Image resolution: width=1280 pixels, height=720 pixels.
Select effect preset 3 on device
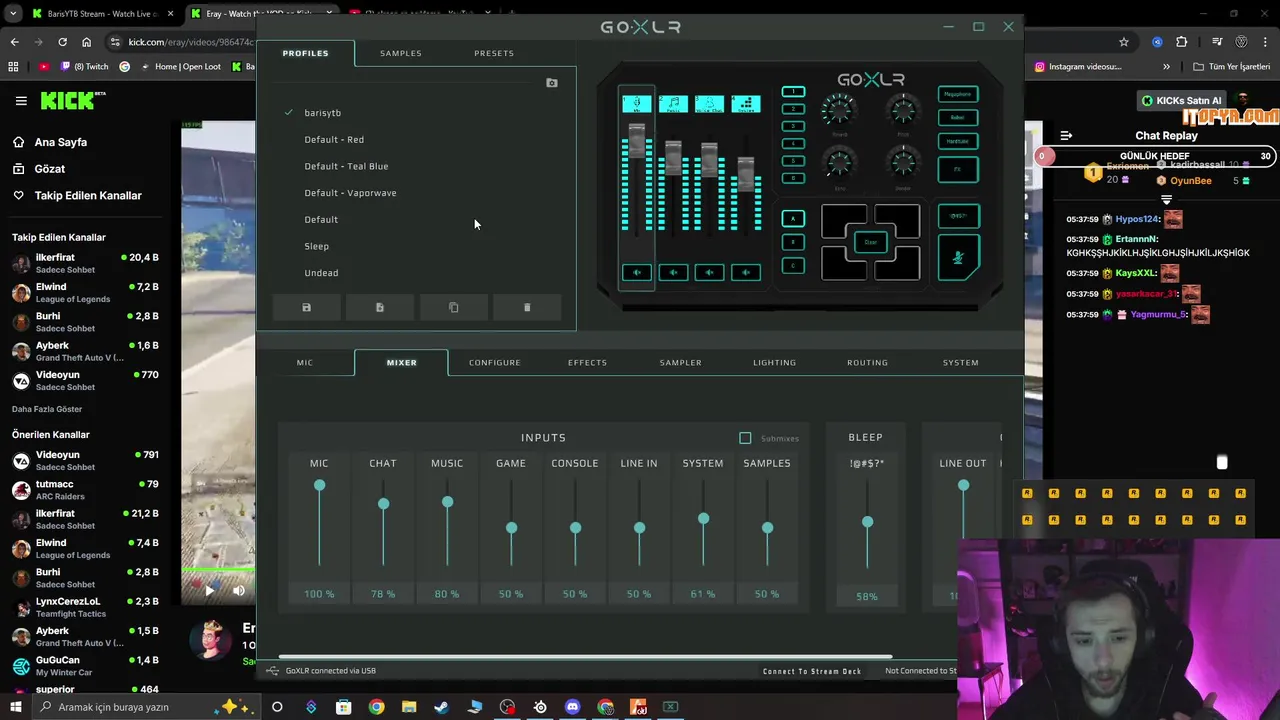(793, 126)
